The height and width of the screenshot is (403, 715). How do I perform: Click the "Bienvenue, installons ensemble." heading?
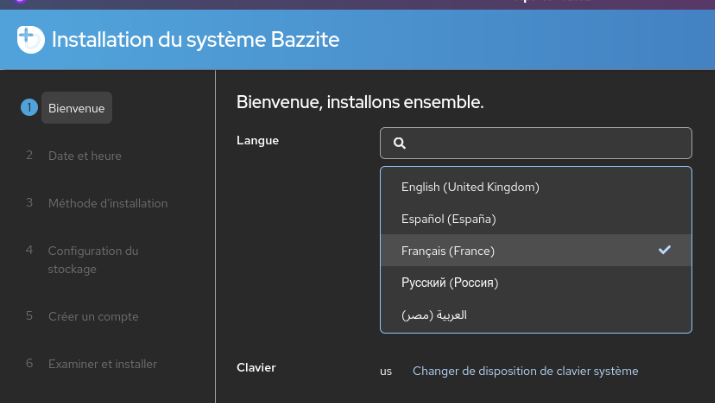point(360,102)
